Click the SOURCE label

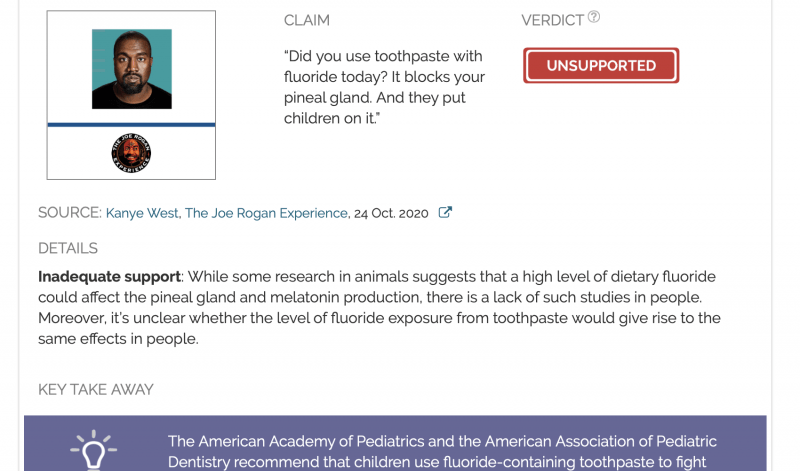point(70,213)
